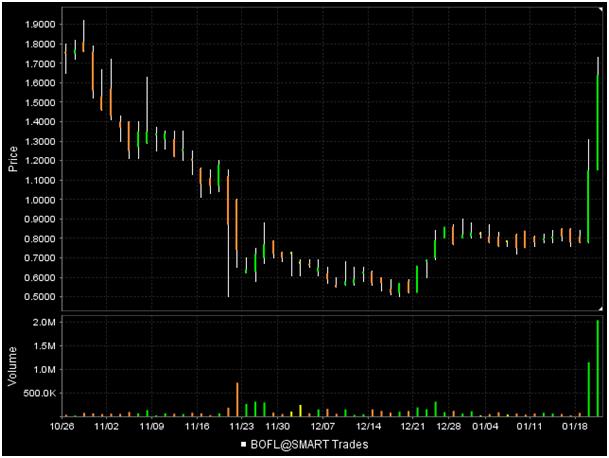This screenshot has height=458, width=609.
Task: Click the 12/07 date label
Action: pos(323,426)
